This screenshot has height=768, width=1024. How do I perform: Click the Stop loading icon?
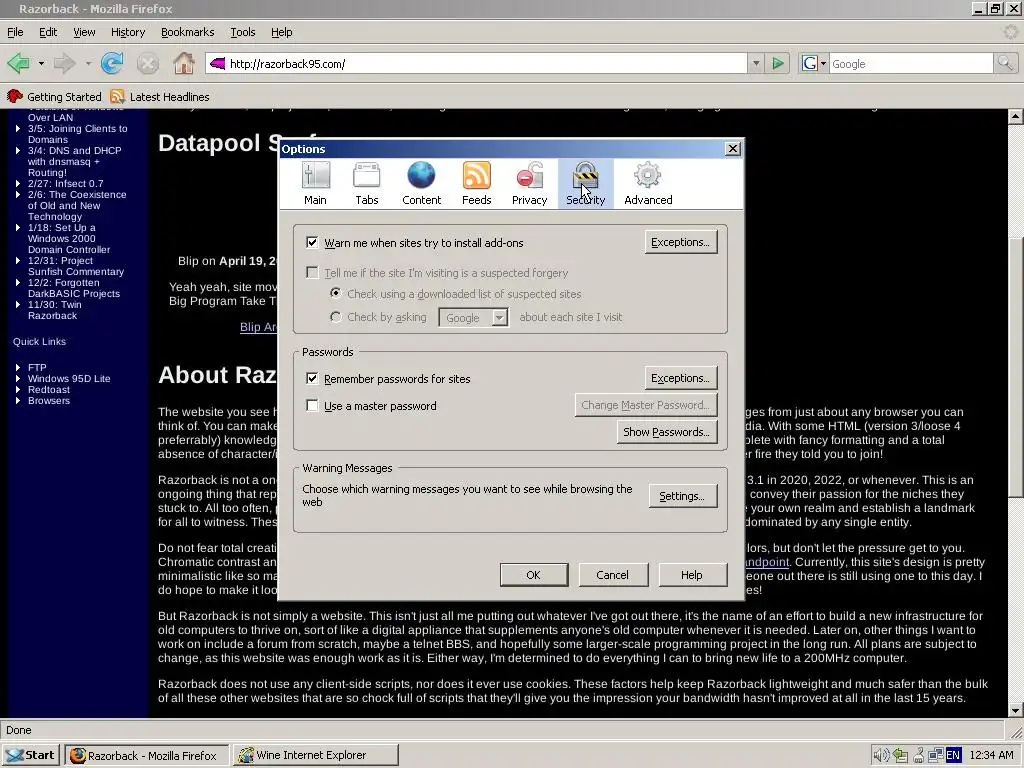(x=148, y=63)
